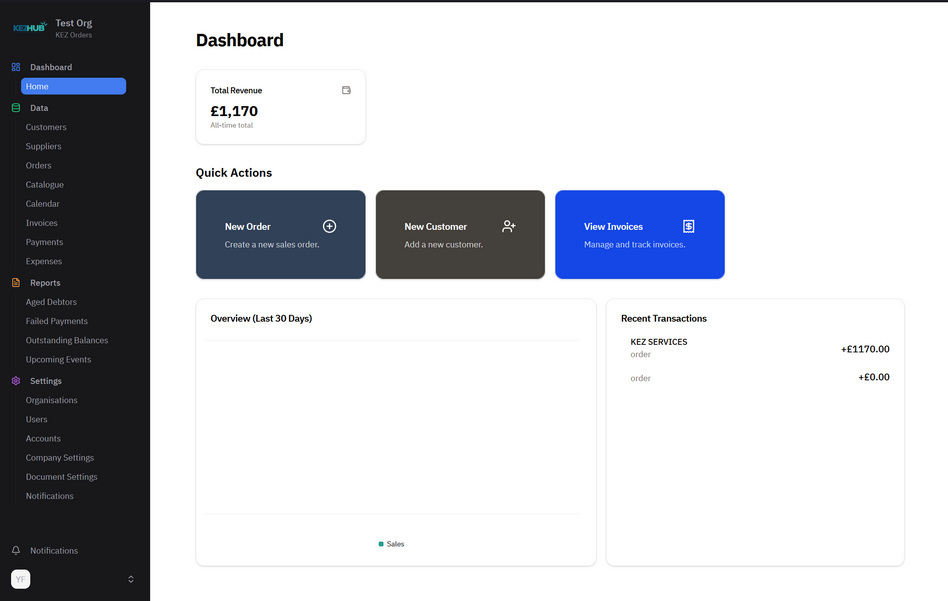Click the Reports document icon in sidebar
The height and width of the screenshot is (601, 948).
click(16, 283)
